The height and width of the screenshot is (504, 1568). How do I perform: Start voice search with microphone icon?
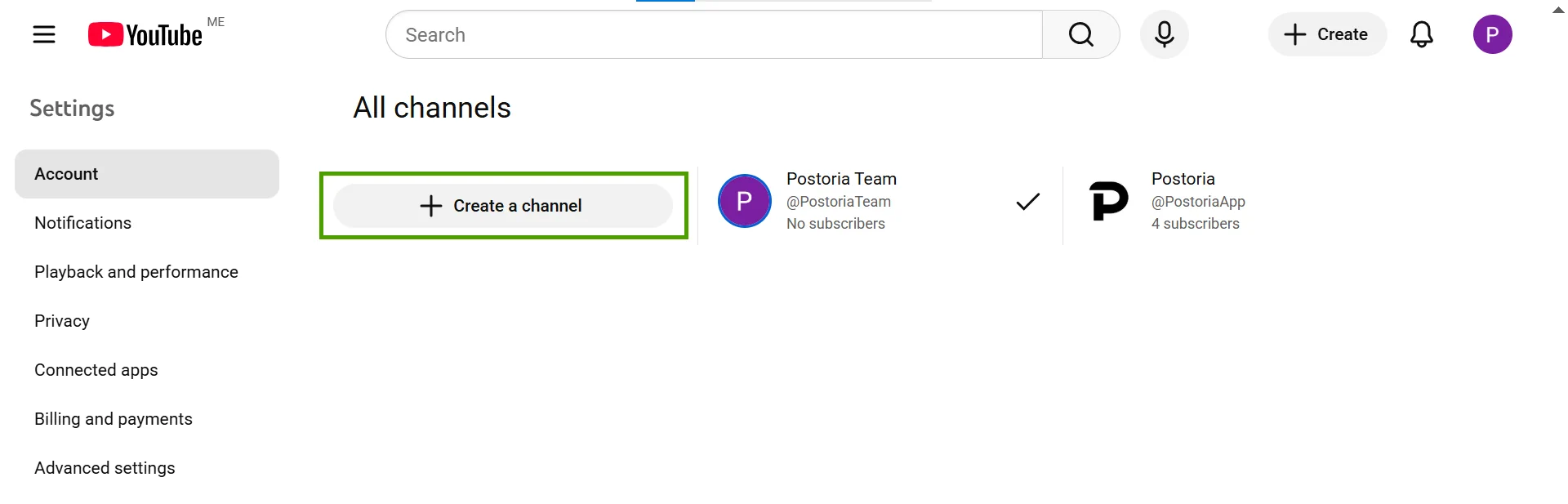coord(1164,34)
